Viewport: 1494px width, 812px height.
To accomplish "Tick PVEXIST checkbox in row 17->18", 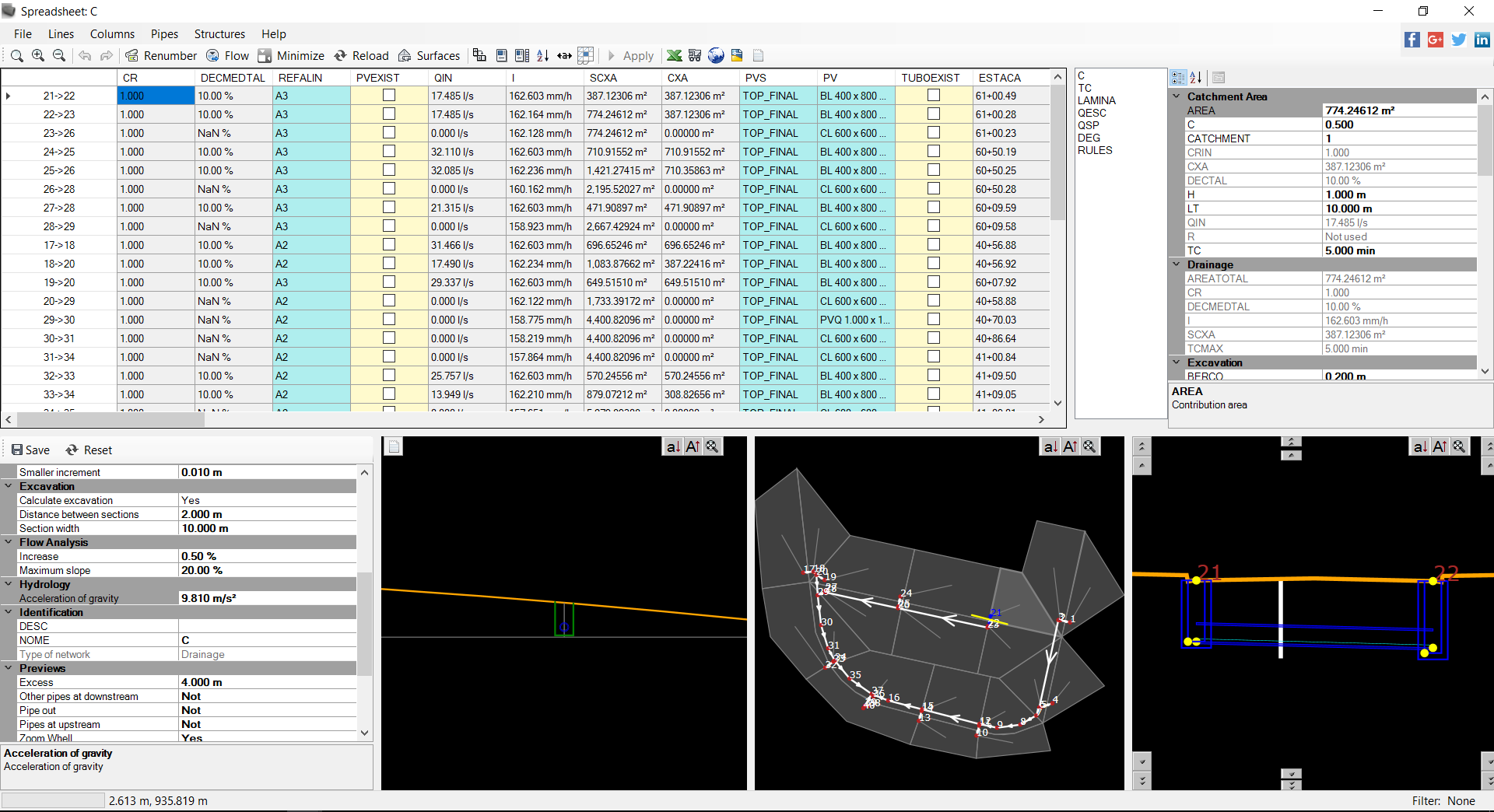I will [389, 244].
